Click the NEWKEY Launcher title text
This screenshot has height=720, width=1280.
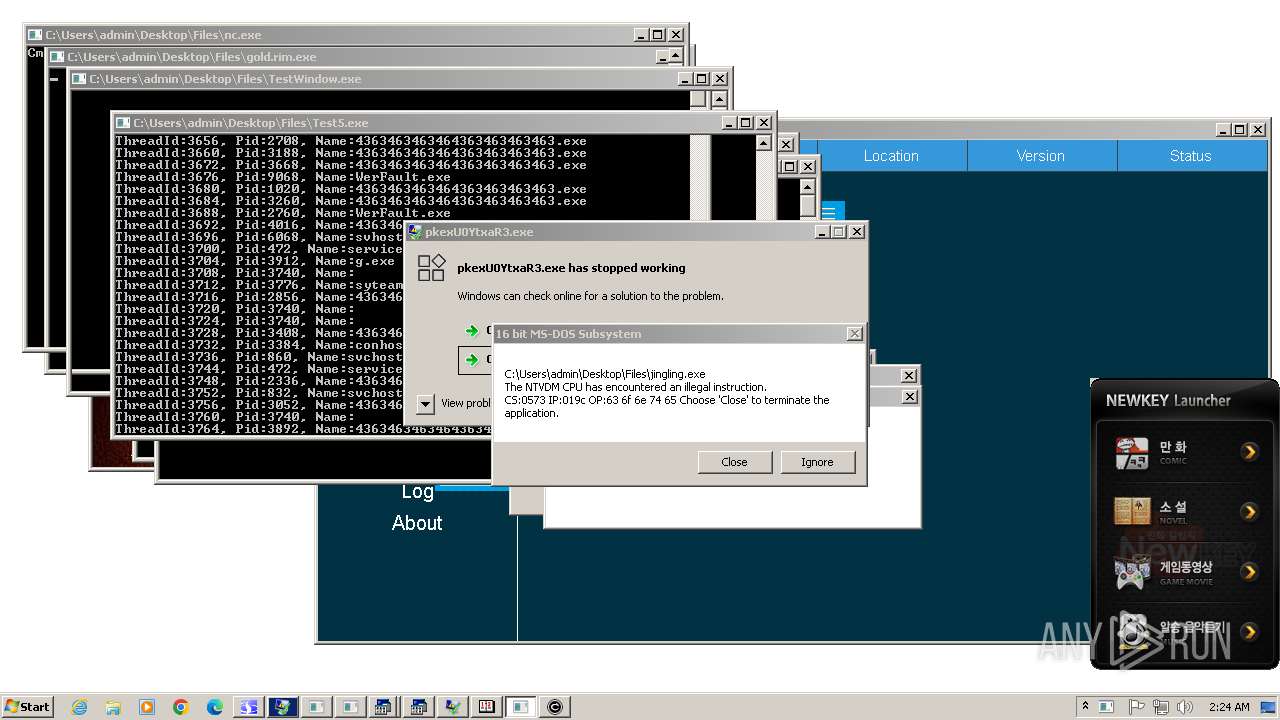point(1168,400)
